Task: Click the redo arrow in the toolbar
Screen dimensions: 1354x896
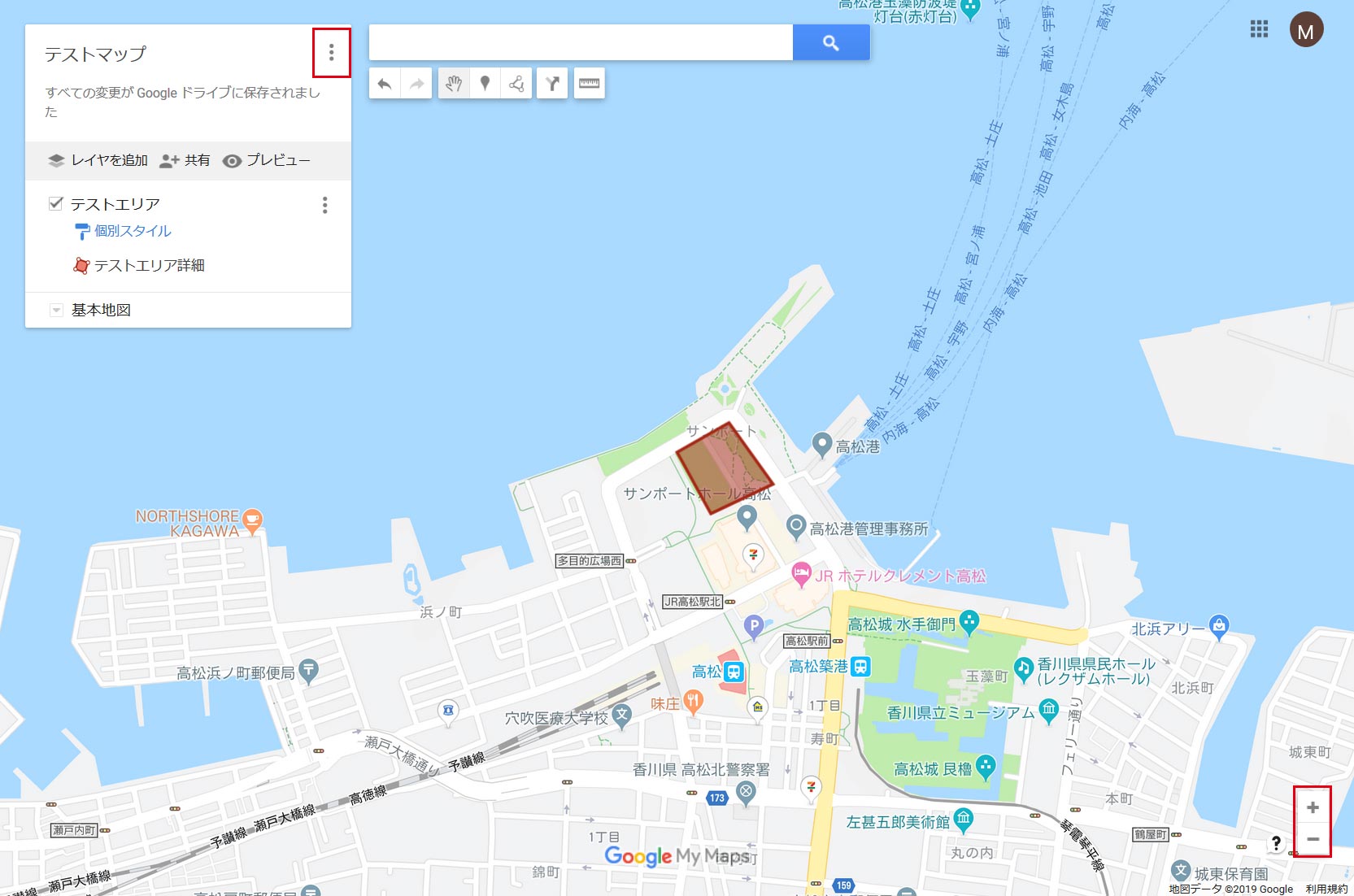Action: (x=416, y=84)
